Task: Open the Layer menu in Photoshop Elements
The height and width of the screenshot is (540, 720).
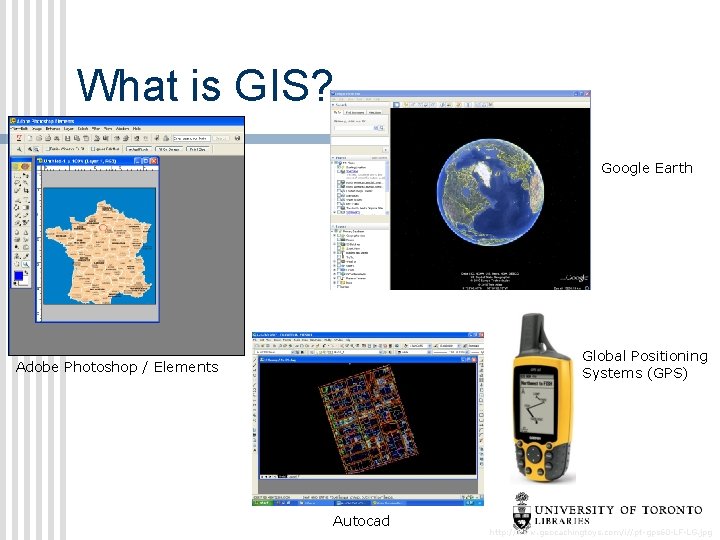Action: point(69,129)
